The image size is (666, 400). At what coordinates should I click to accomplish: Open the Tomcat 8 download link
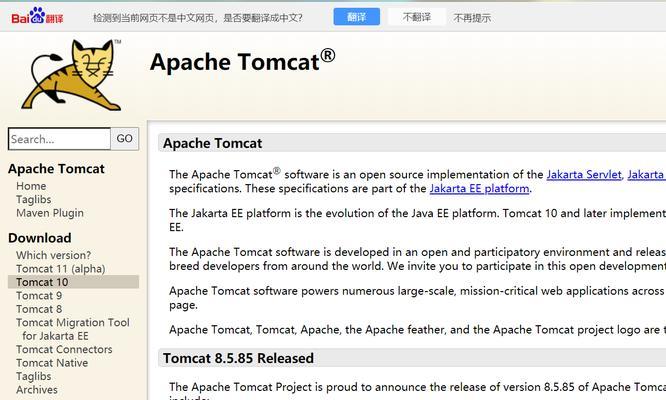point(39,309)
